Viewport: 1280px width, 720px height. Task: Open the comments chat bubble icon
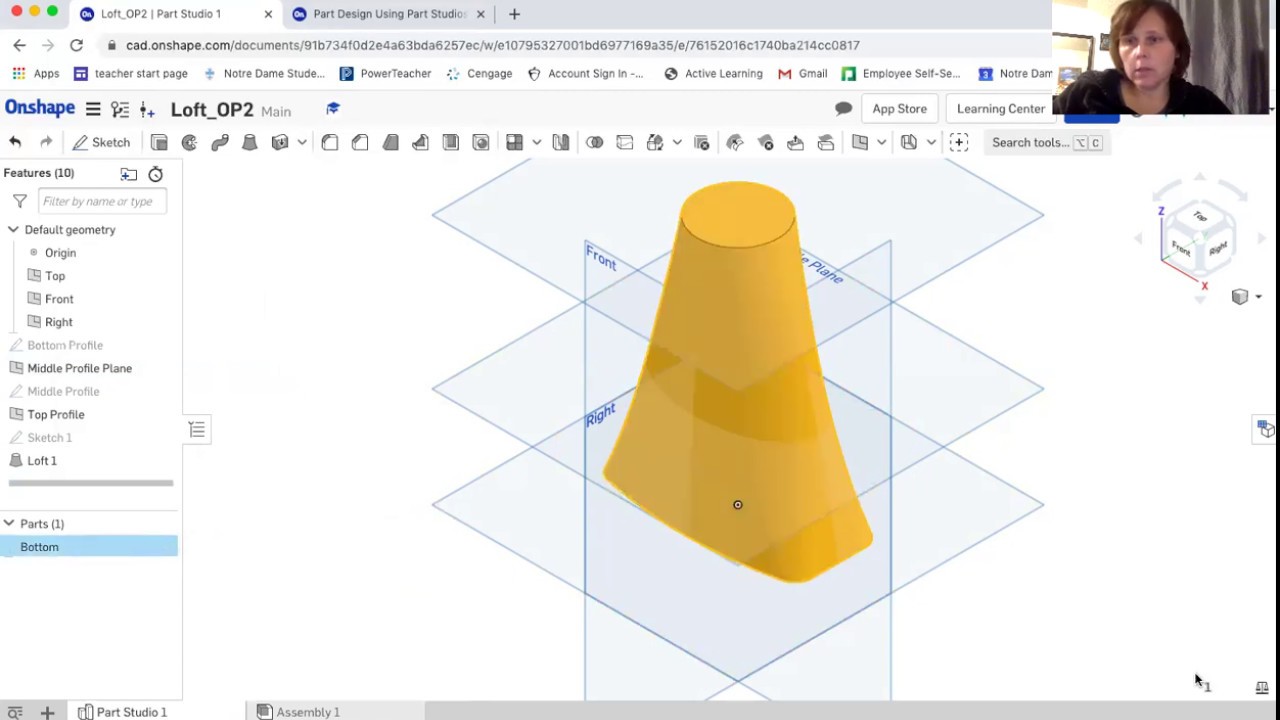(843, 109)
